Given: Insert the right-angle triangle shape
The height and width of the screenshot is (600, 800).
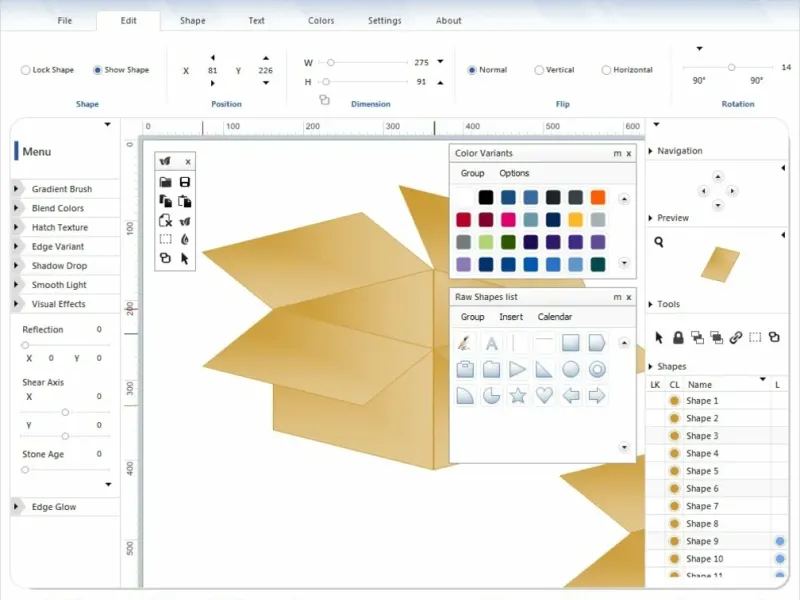Looking at the screenshot, I should point(544,369).
